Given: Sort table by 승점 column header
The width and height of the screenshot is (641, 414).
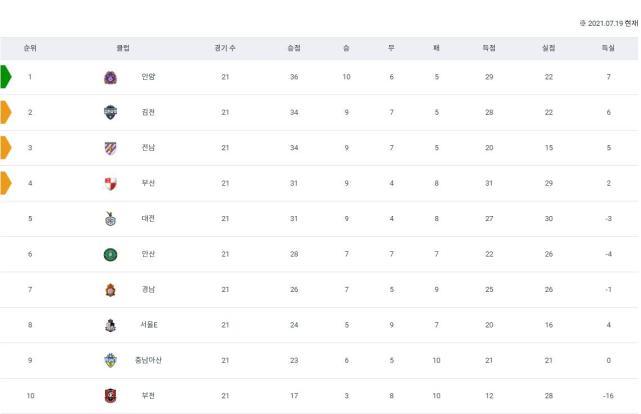Looking at the screenshot, I should 293,48.
